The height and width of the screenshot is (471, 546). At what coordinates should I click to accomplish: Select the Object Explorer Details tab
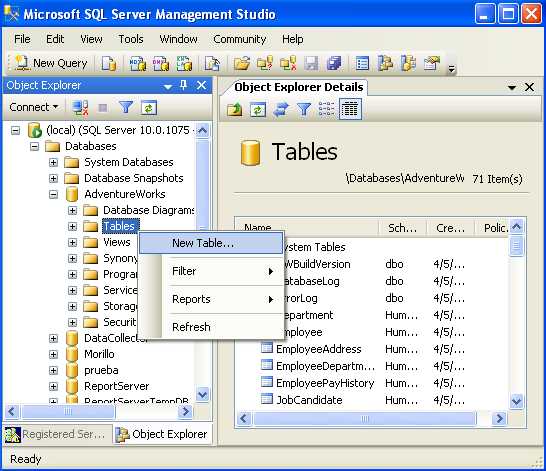tap(298, 87)
